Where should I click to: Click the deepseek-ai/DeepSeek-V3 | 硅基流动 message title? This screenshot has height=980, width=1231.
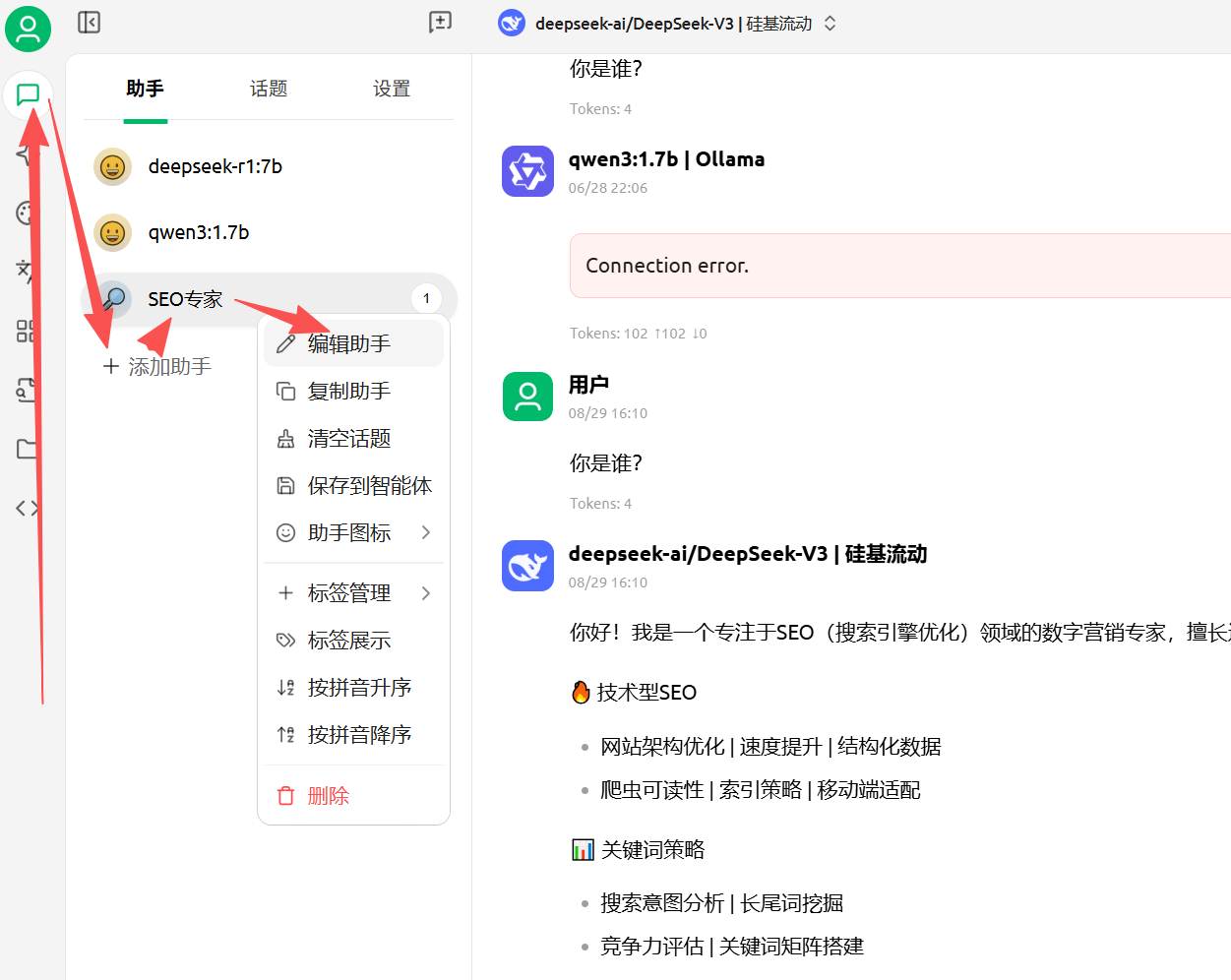[748, 554]
